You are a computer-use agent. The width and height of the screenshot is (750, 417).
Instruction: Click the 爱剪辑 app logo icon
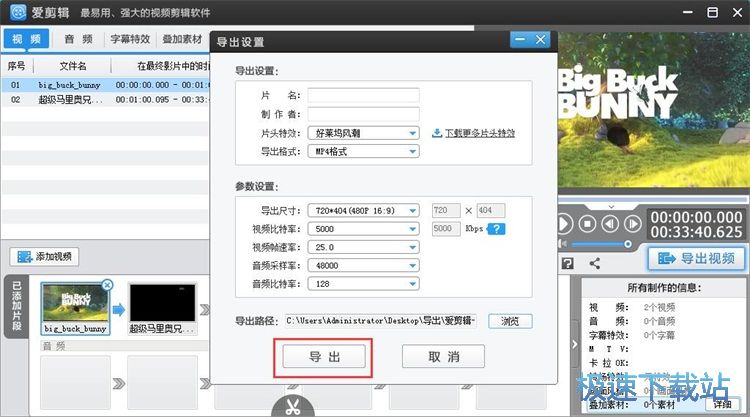18,12
